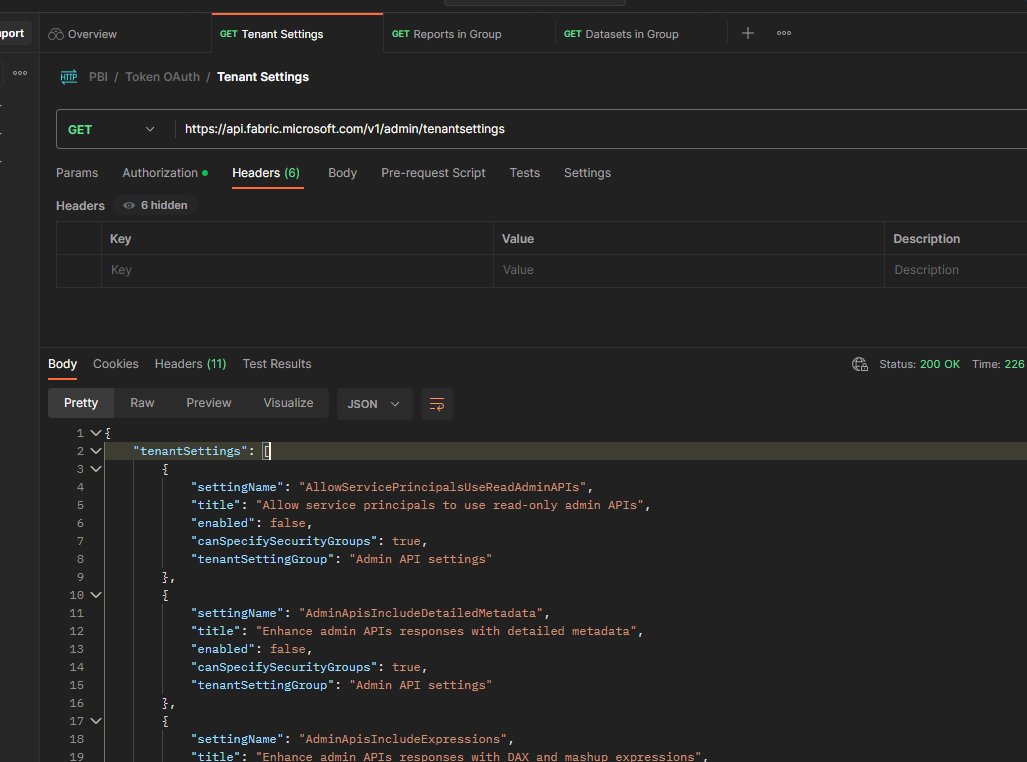
Task: Navigate to PBI in breadcrumb
Action: [x=98, y=77]
